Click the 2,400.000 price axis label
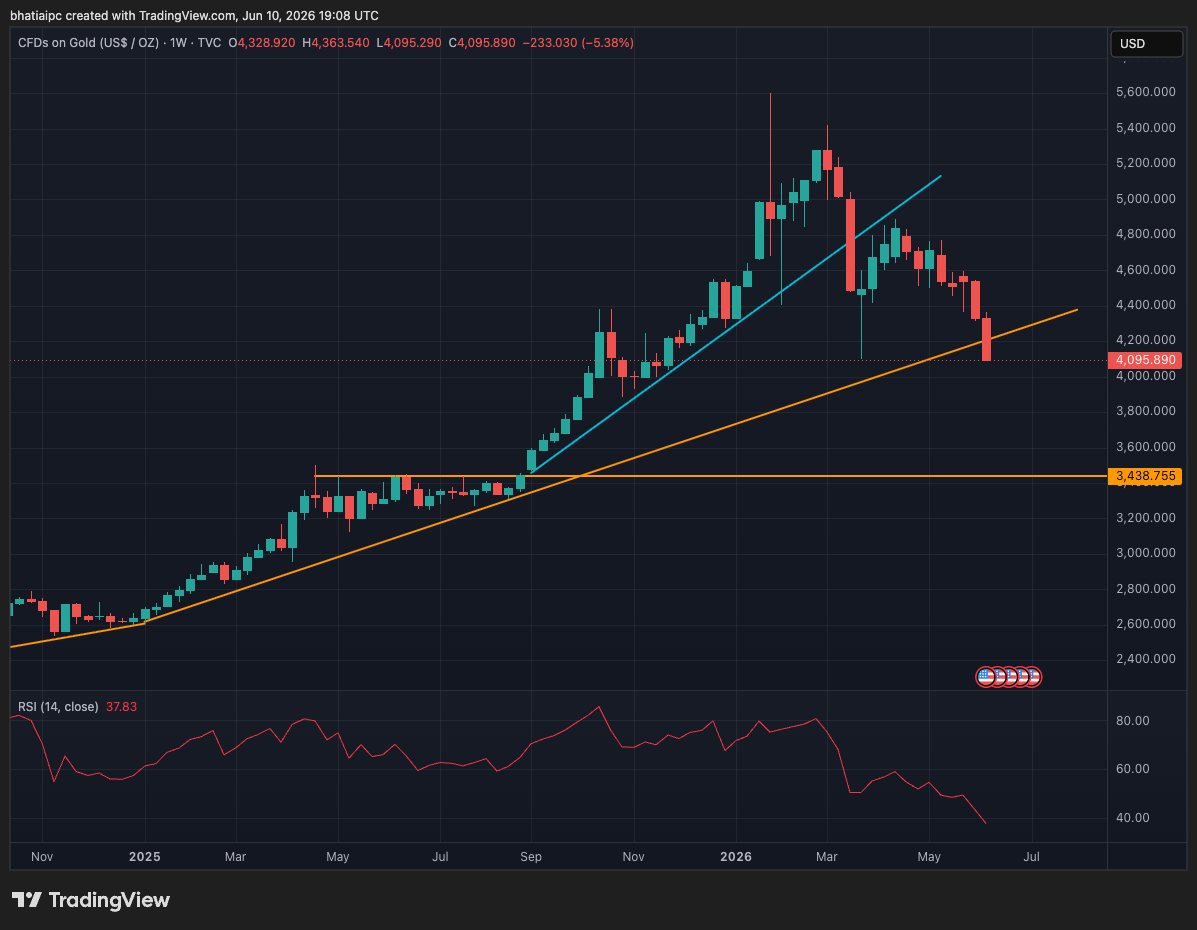The width and height of the screenshot is (1197, 930). click(x=1145, y=659)
